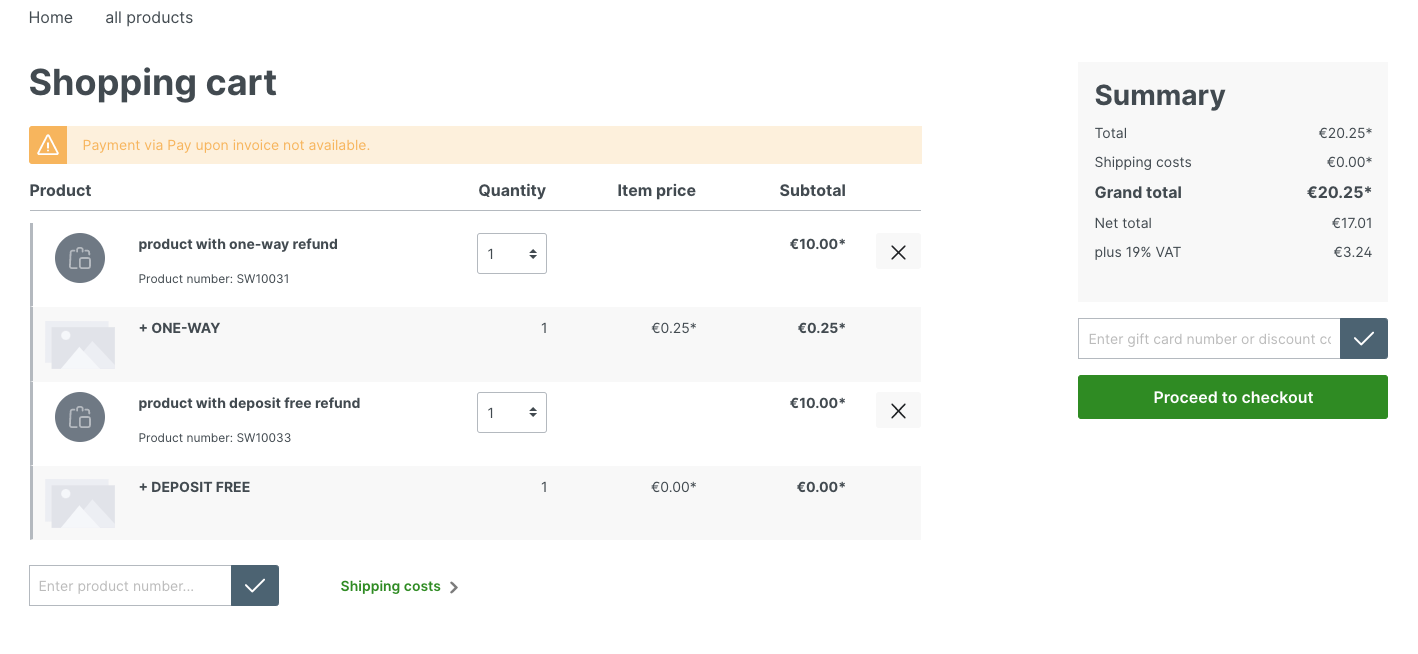The height and width of the screenshot is (654, 1418).
Task: Click the payment warning triangle icon
Action: (x=48, y=145)
